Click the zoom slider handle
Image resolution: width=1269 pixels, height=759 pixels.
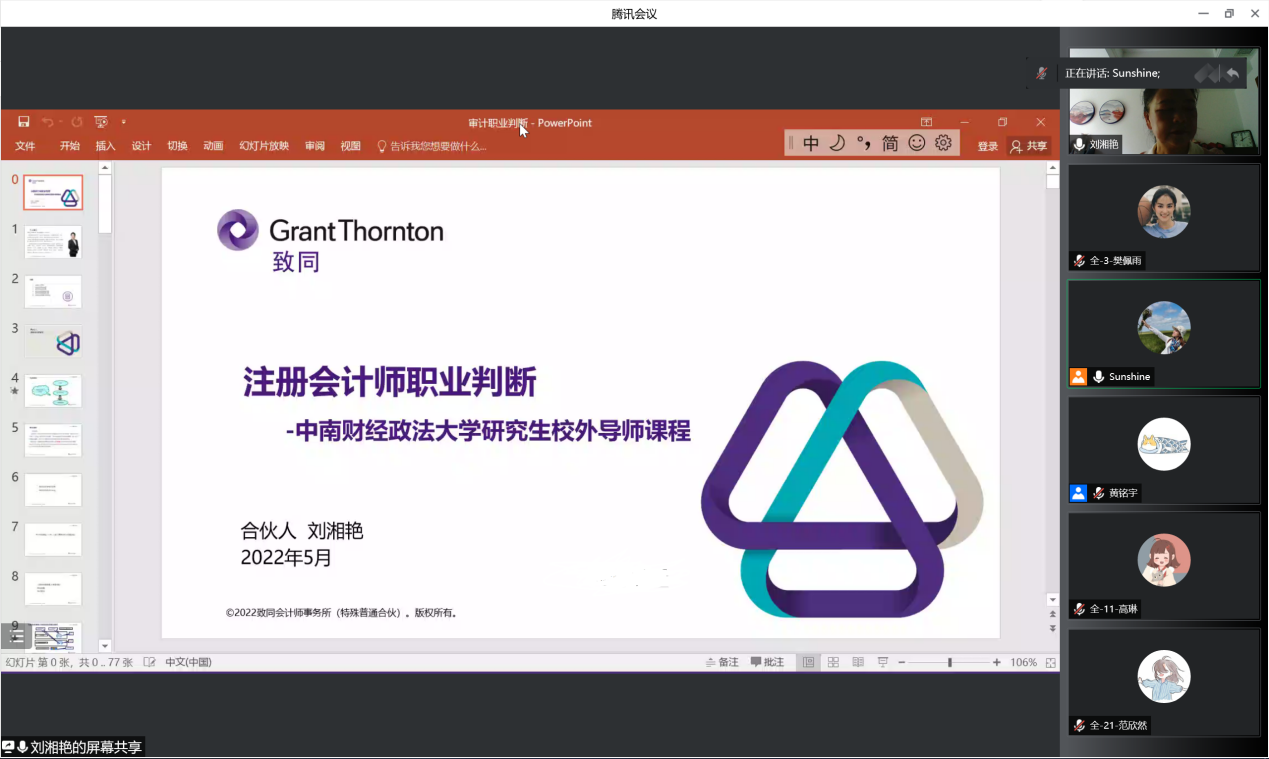[x=949, y=662]
